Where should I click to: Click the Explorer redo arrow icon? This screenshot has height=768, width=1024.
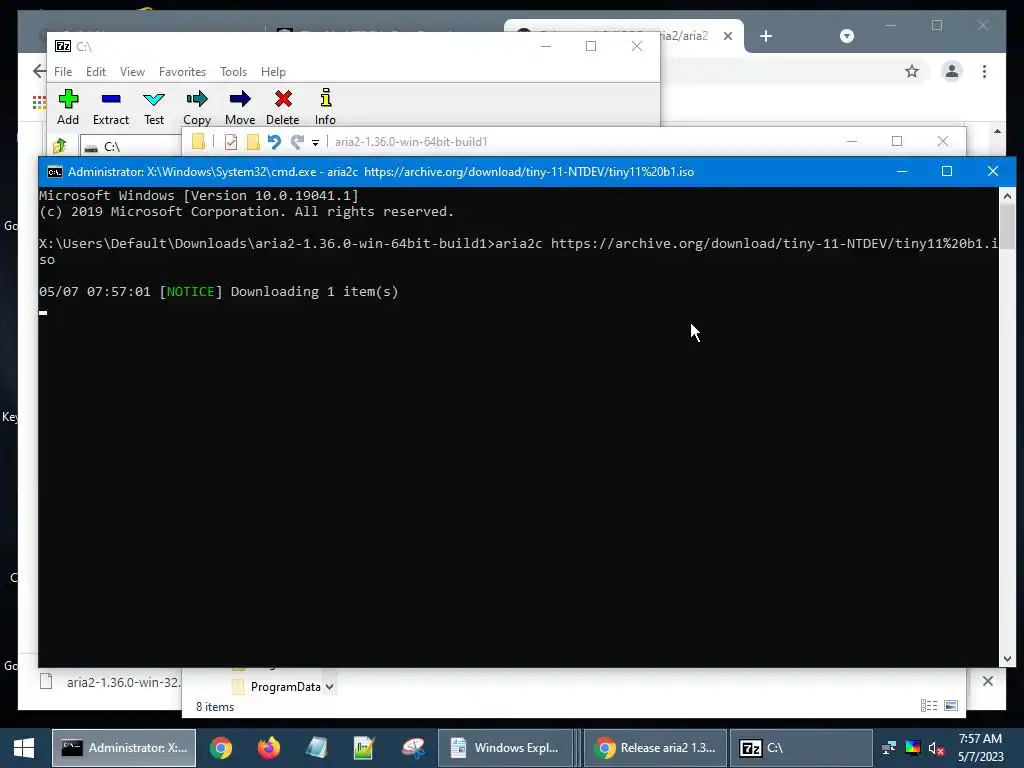point(297,142)
